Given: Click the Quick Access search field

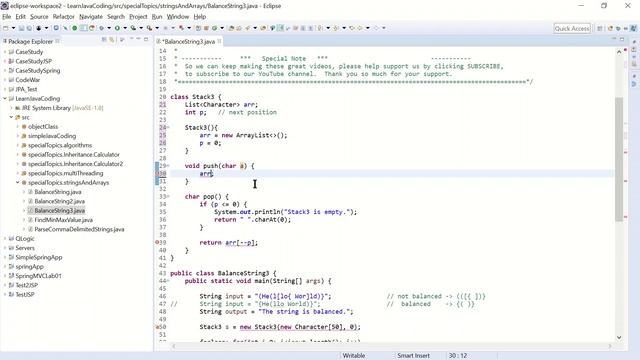Looking at the screenshot, I should tap(572, 28).
